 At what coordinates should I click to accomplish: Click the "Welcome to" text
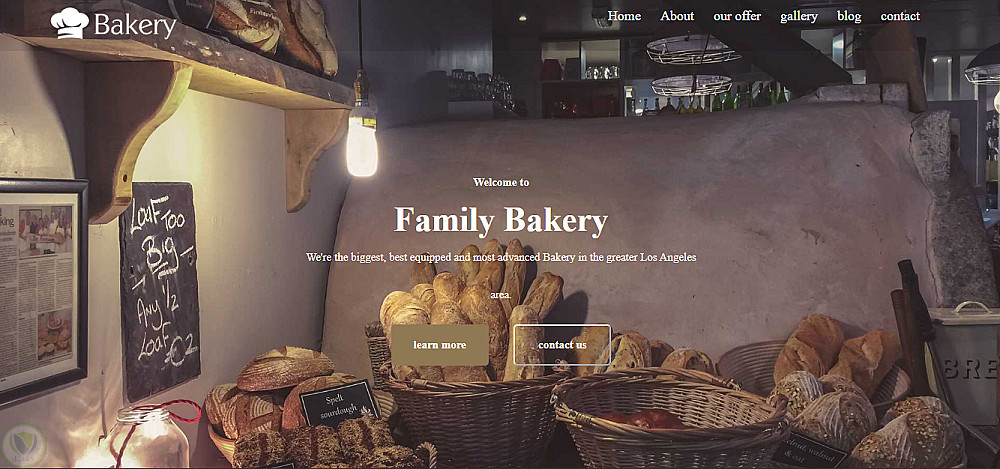point(501,182)
